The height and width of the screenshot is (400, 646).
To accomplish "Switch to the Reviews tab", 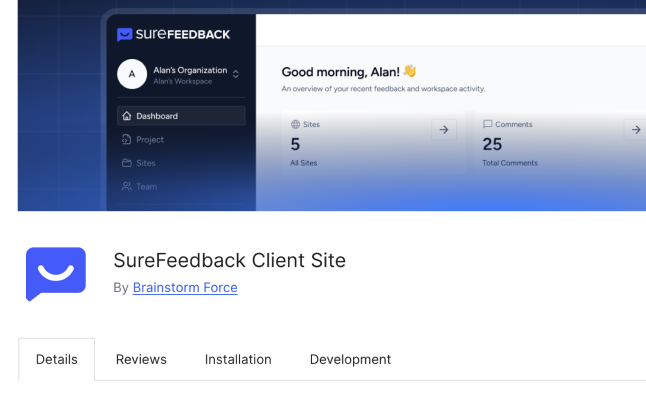I will tap(141, 359).
